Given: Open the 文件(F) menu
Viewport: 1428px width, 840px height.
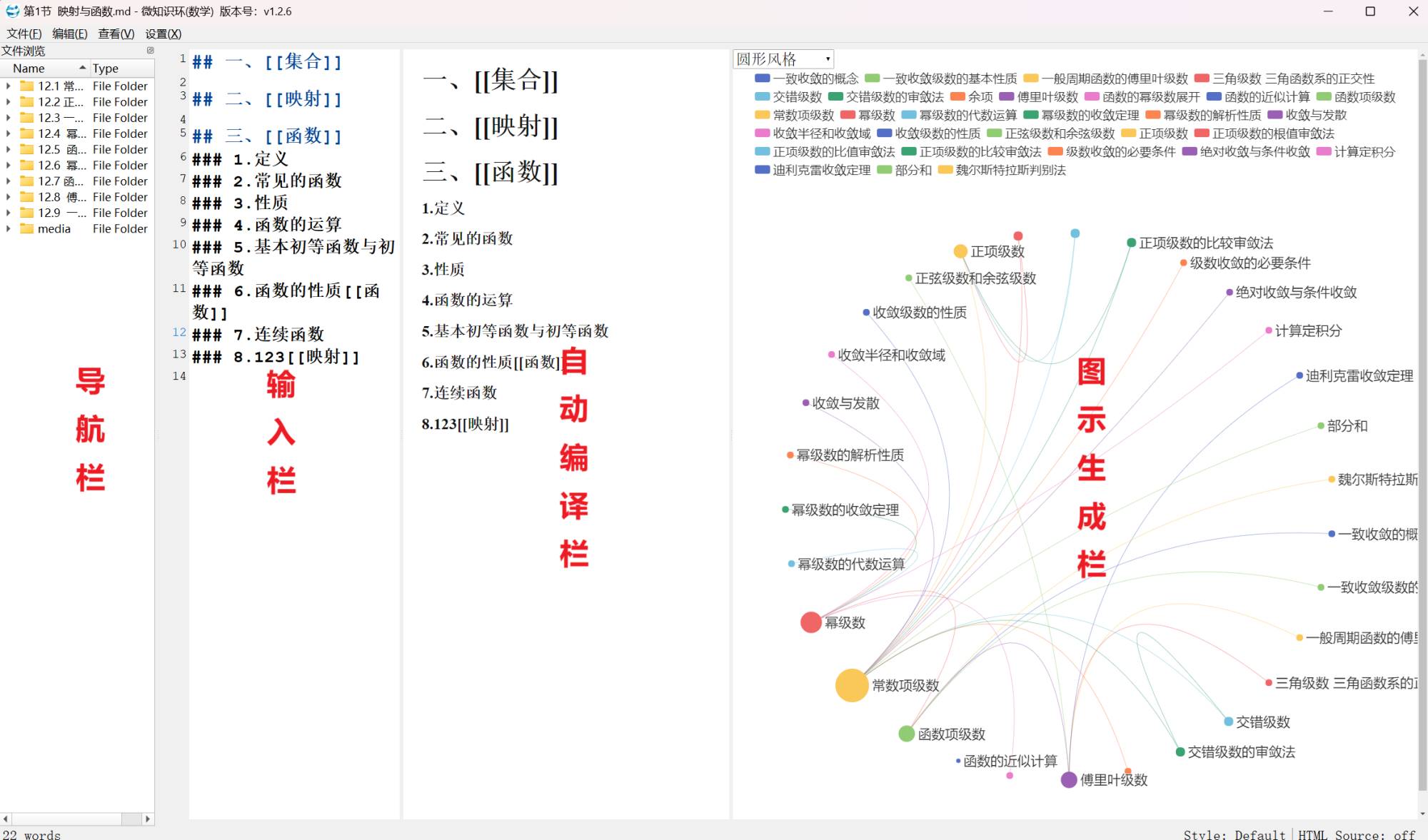Looking at the screenshot, I should click(x=24, y=34).
